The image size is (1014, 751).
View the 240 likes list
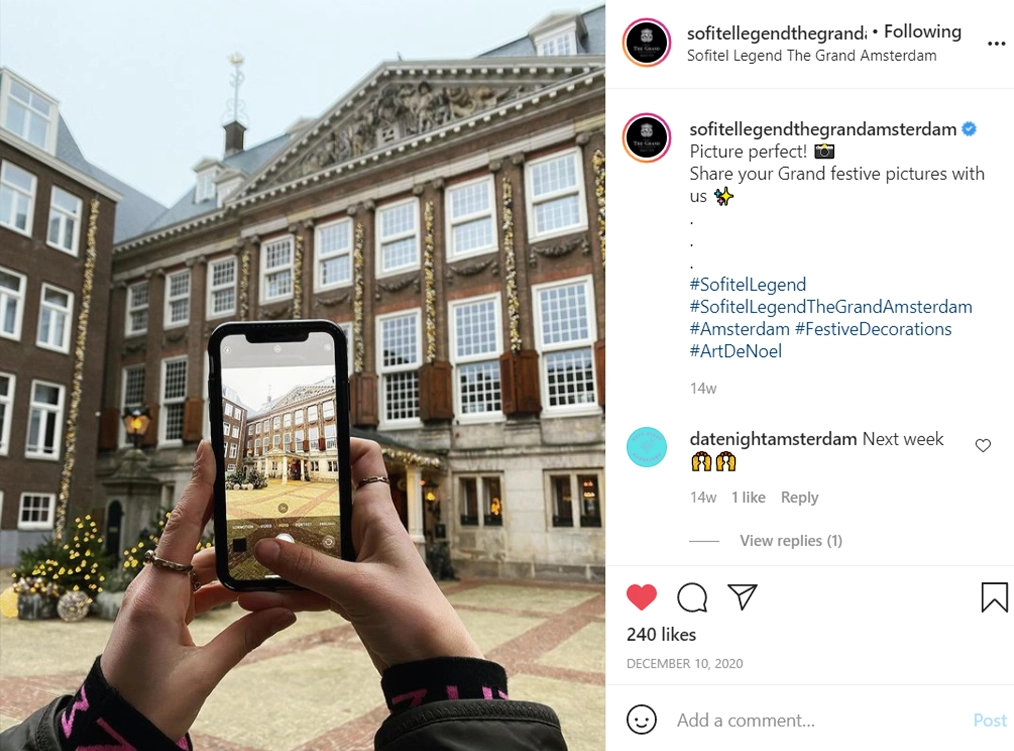click(x=661, y=634)
